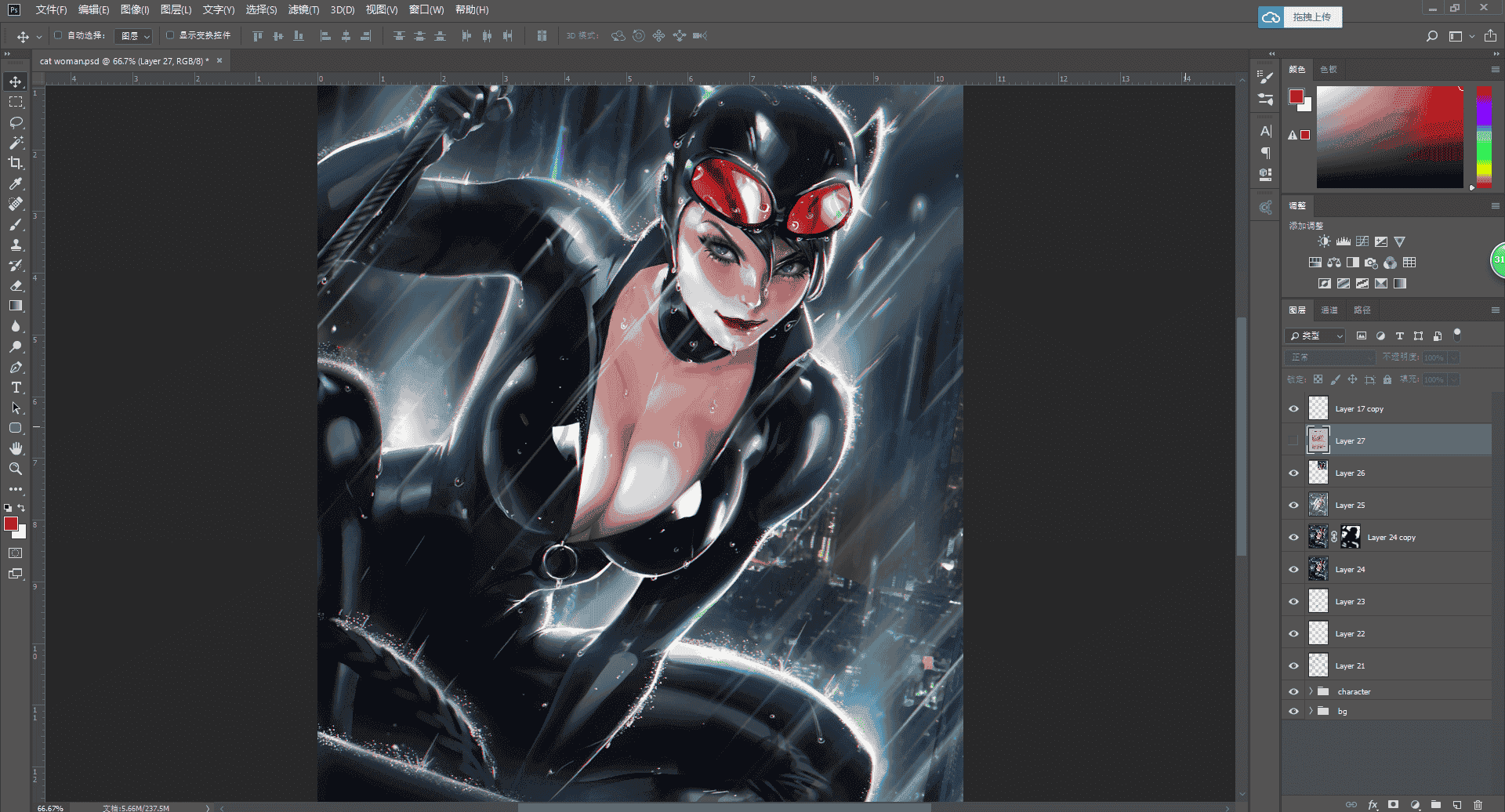Select the Layer 25 thumbnail

[1318, 505]
